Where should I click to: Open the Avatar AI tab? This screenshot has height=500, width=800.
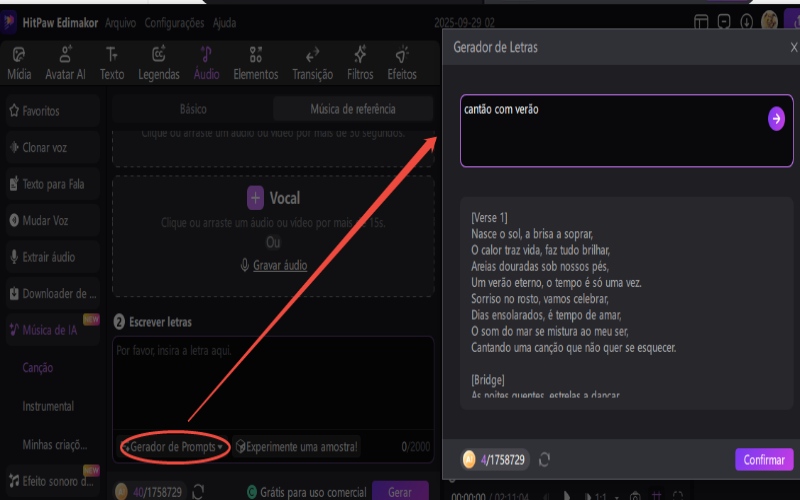[x=65, y=63]
